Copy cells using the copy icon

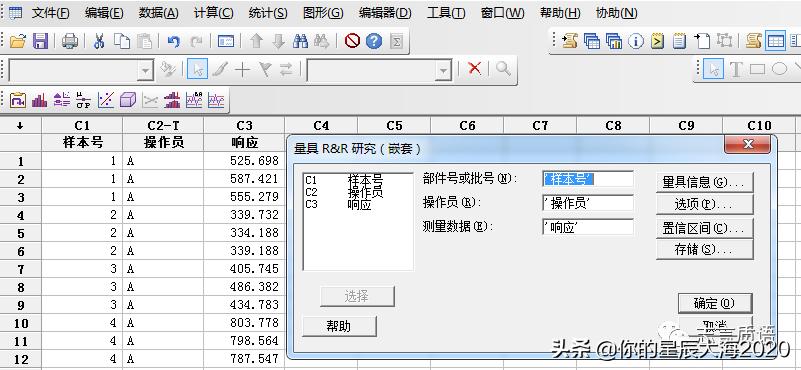point(122,41)
